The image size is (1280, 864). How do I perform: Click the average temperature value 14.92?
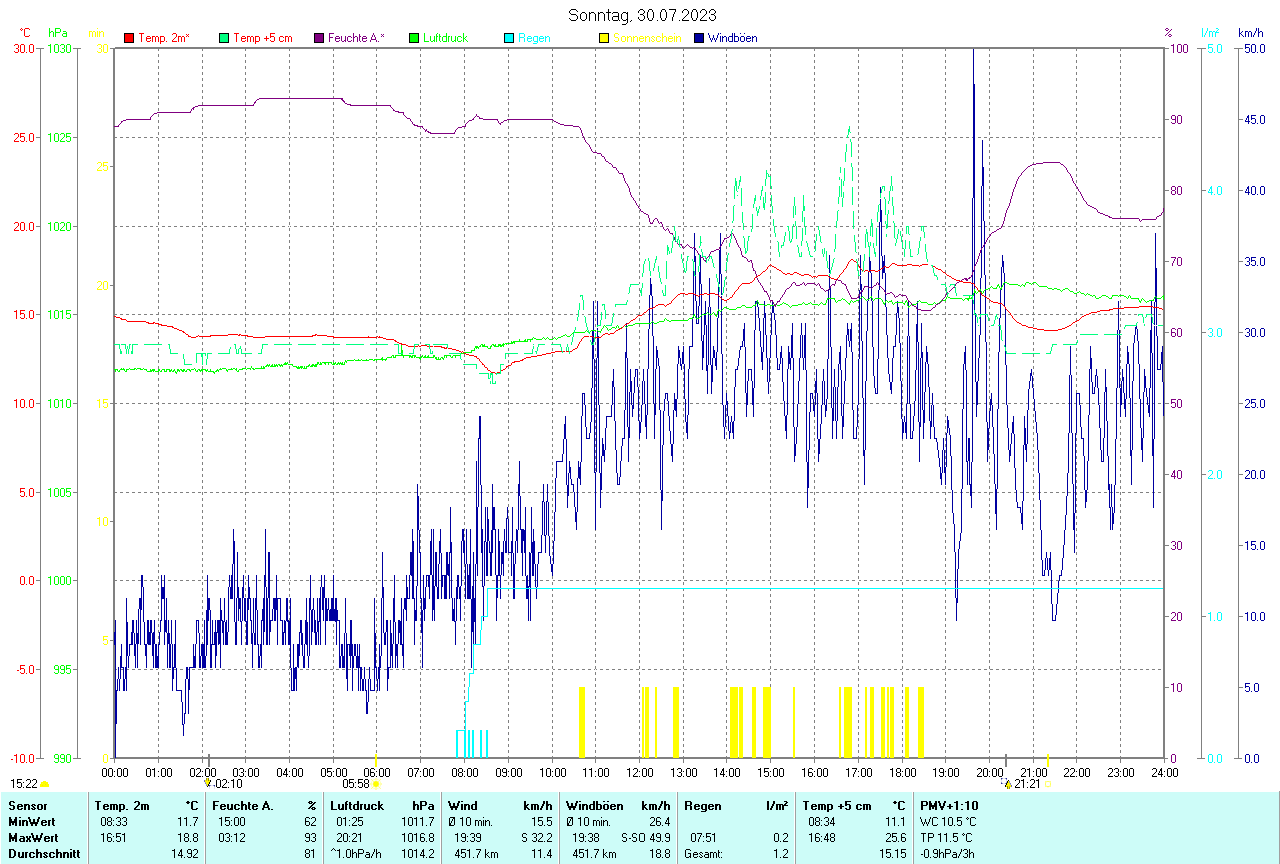tap(184, 853)
